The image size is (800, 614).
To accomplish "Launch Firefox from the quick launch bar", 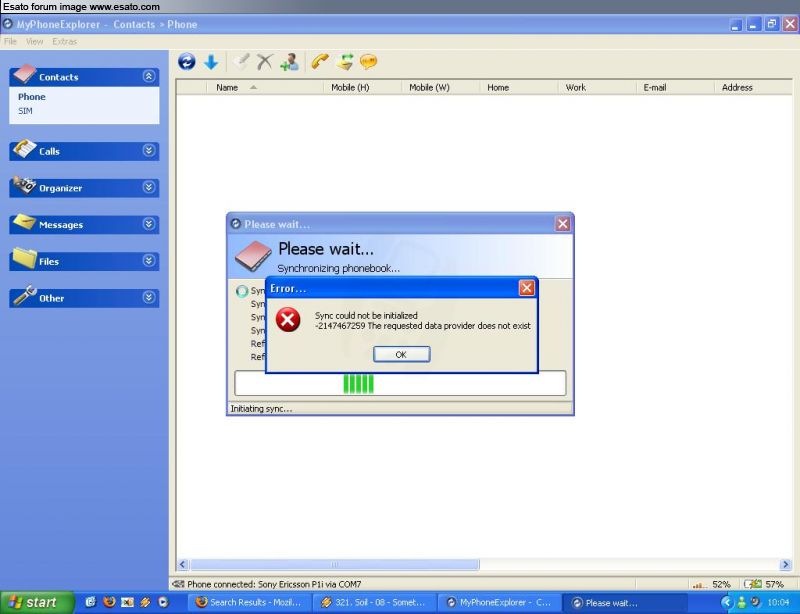I will pos(109,602).
